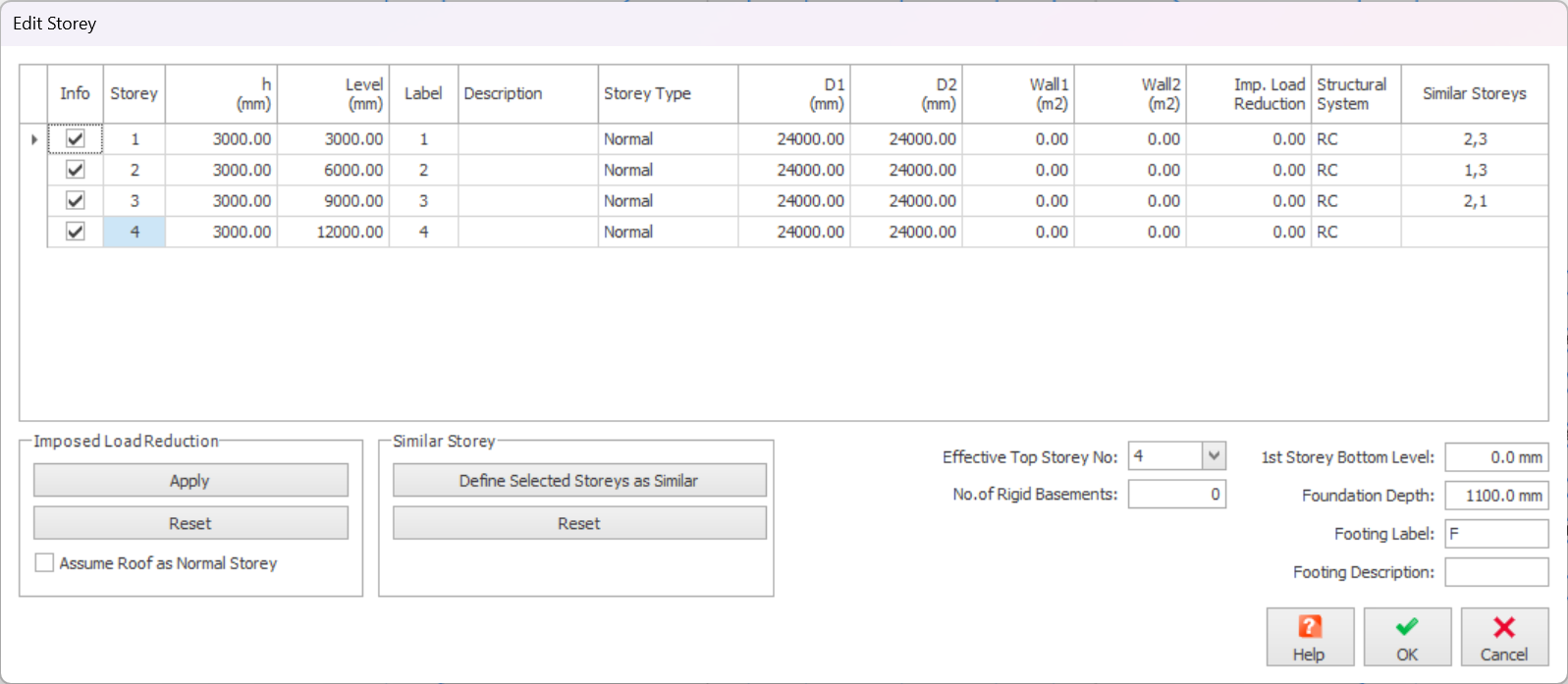Enable Assume Roof as Normal Storey

45,563
